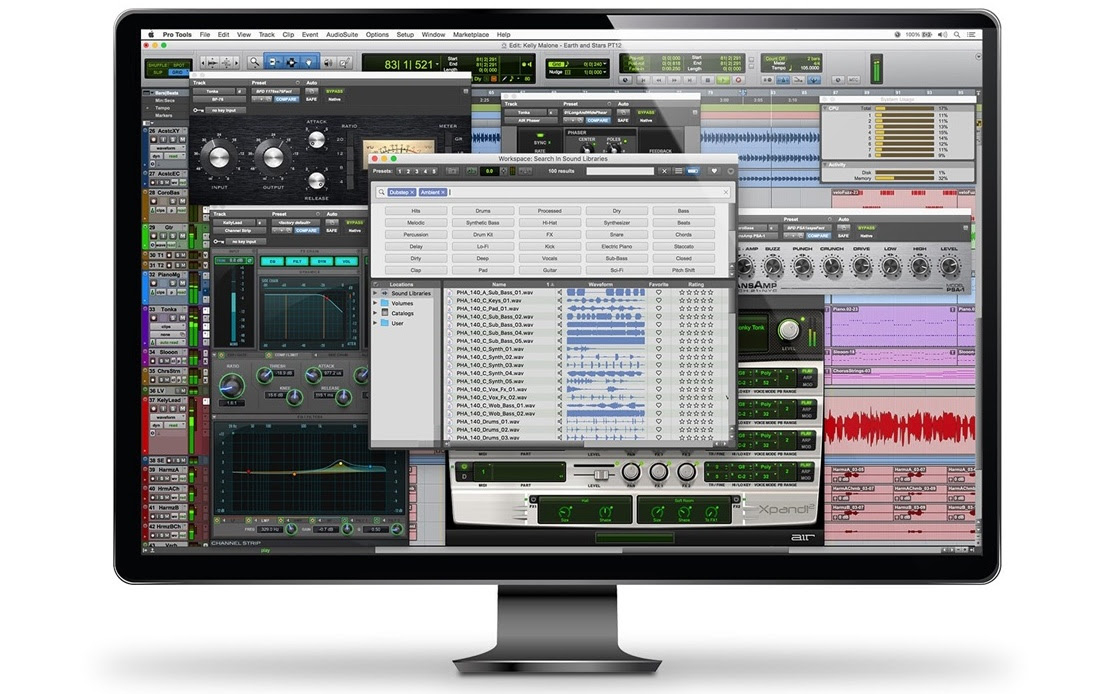Select the Pencil tool in toolbar
Viewport: 1094px width, 694px height.
click(x=344, y=63)
